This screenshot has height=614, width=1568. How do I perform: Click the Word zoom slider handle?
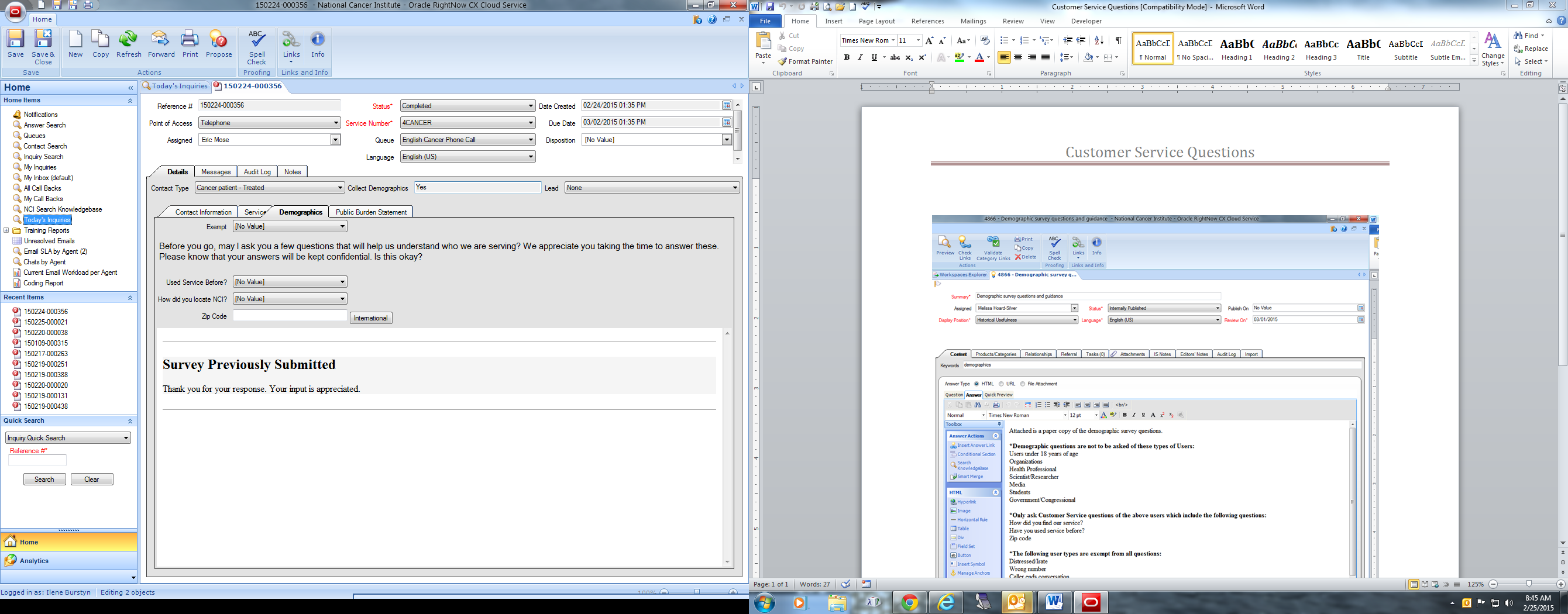(1528, 584)
